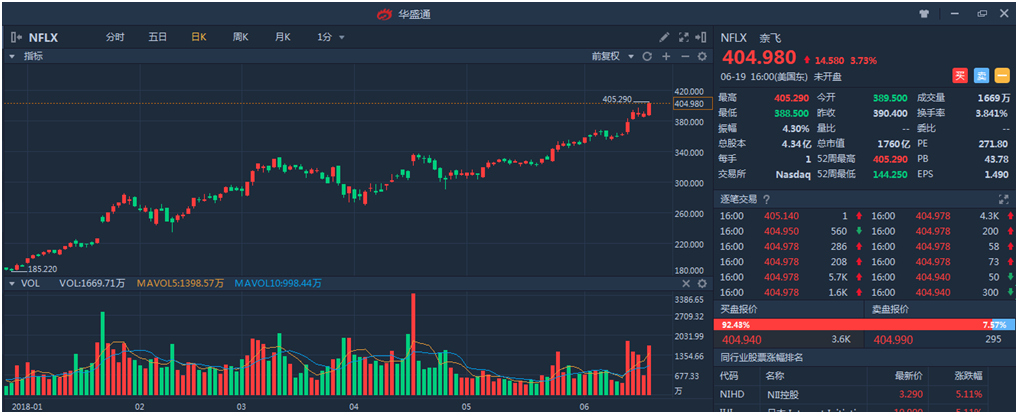
Task: Click the 405.140 trade row
Action: pos(788,215)
